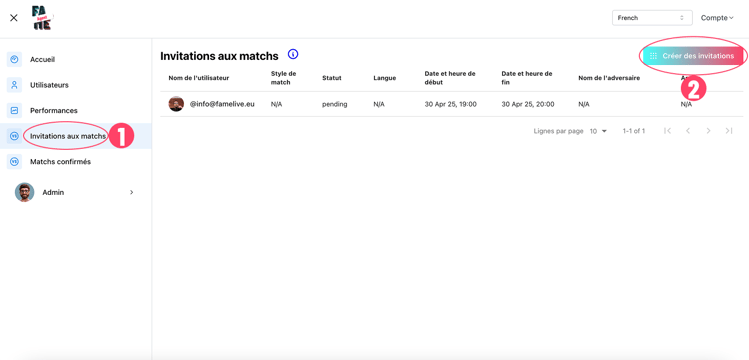Click the Performances chart icon
Viewport: 749px width, 360px height.
pyautogui.click(x=14, y=110)
